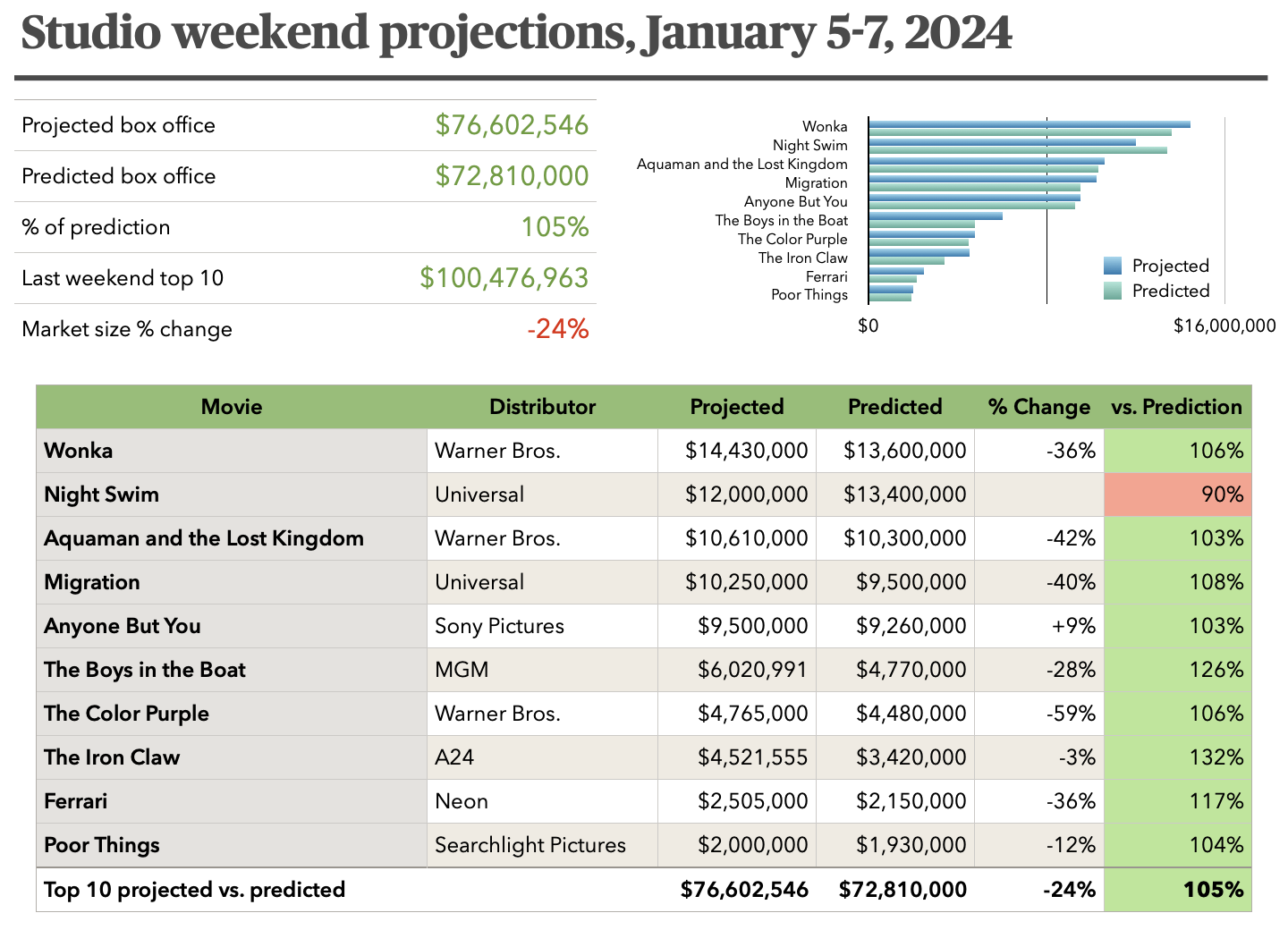The width and height of the screenshot is (1288, 930).
Task: Select the Studio weekend projections title
Action: click(x=516, y=32)
